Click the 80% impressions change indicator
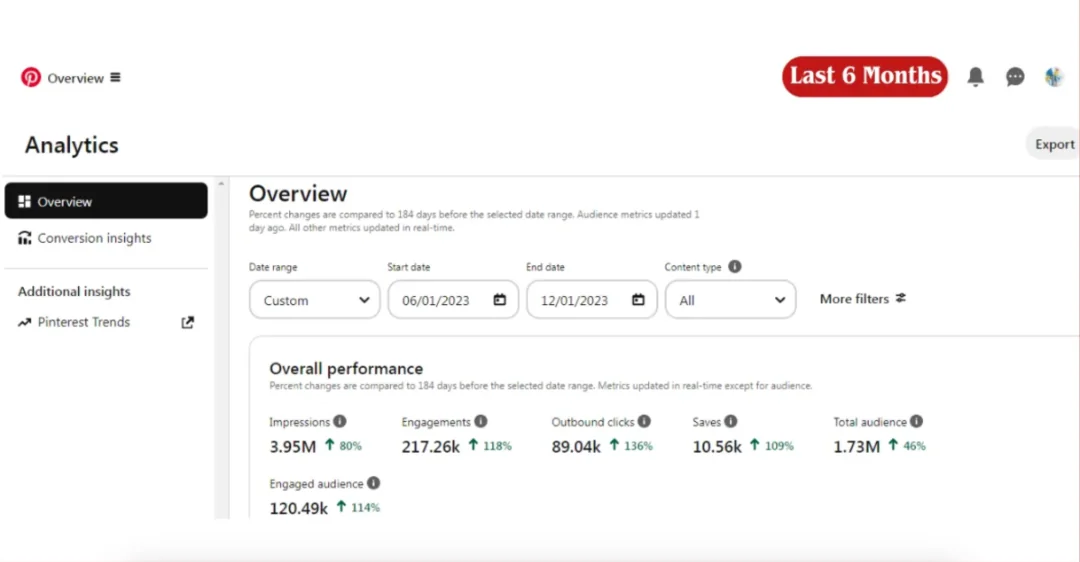Viewport: 1080px width, 562px height. click(343, 446)
